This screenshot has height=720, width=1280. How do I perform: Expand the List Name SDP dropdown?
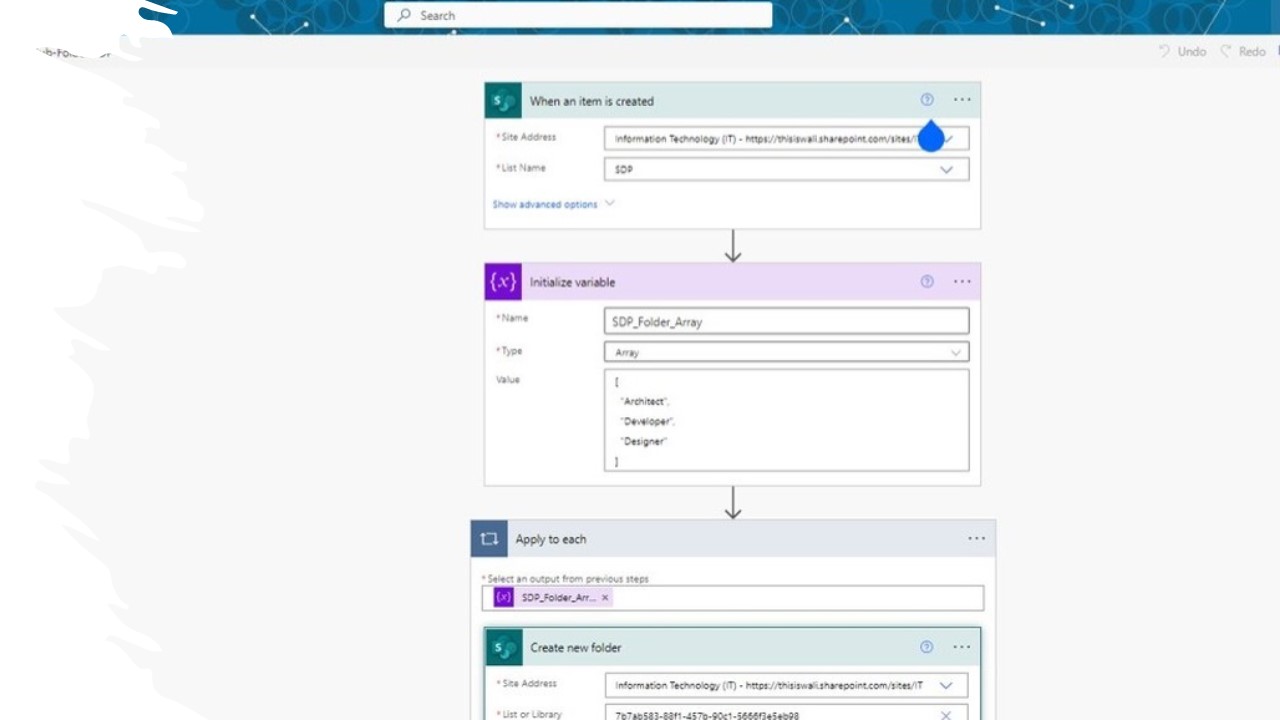tap(946, 170)
